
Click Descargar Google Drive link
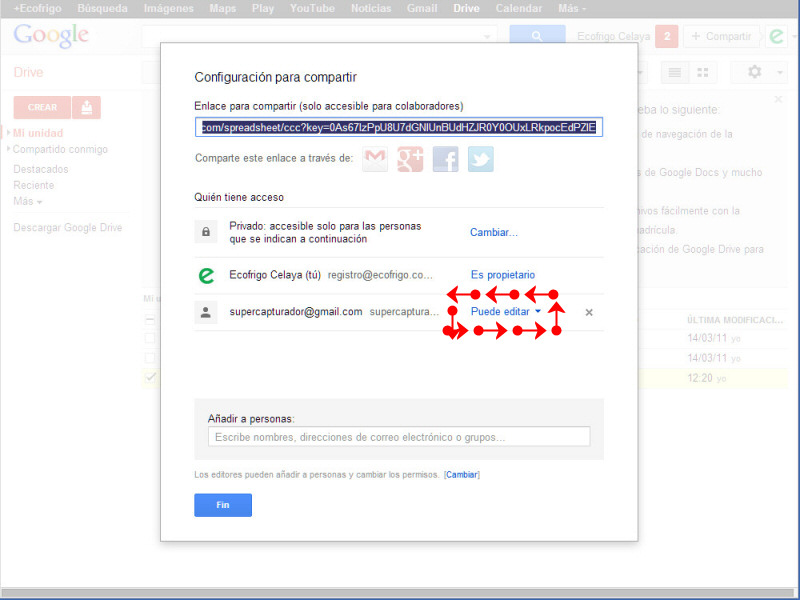(68, 228)
